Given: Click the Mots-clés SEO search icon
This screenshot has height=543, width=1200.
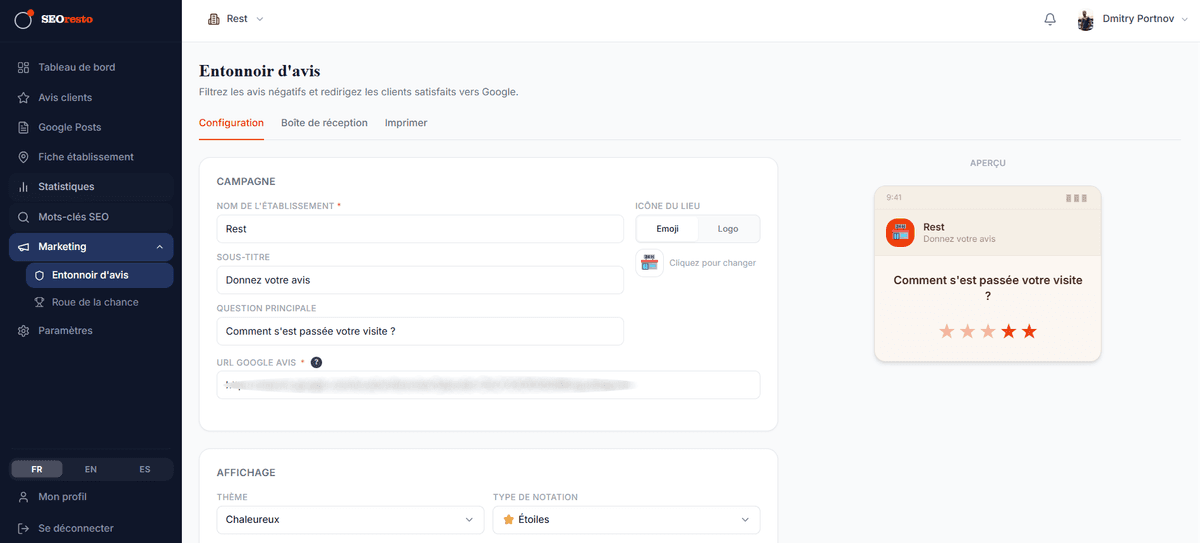Looking at the screenshot, I should [23, 217].
